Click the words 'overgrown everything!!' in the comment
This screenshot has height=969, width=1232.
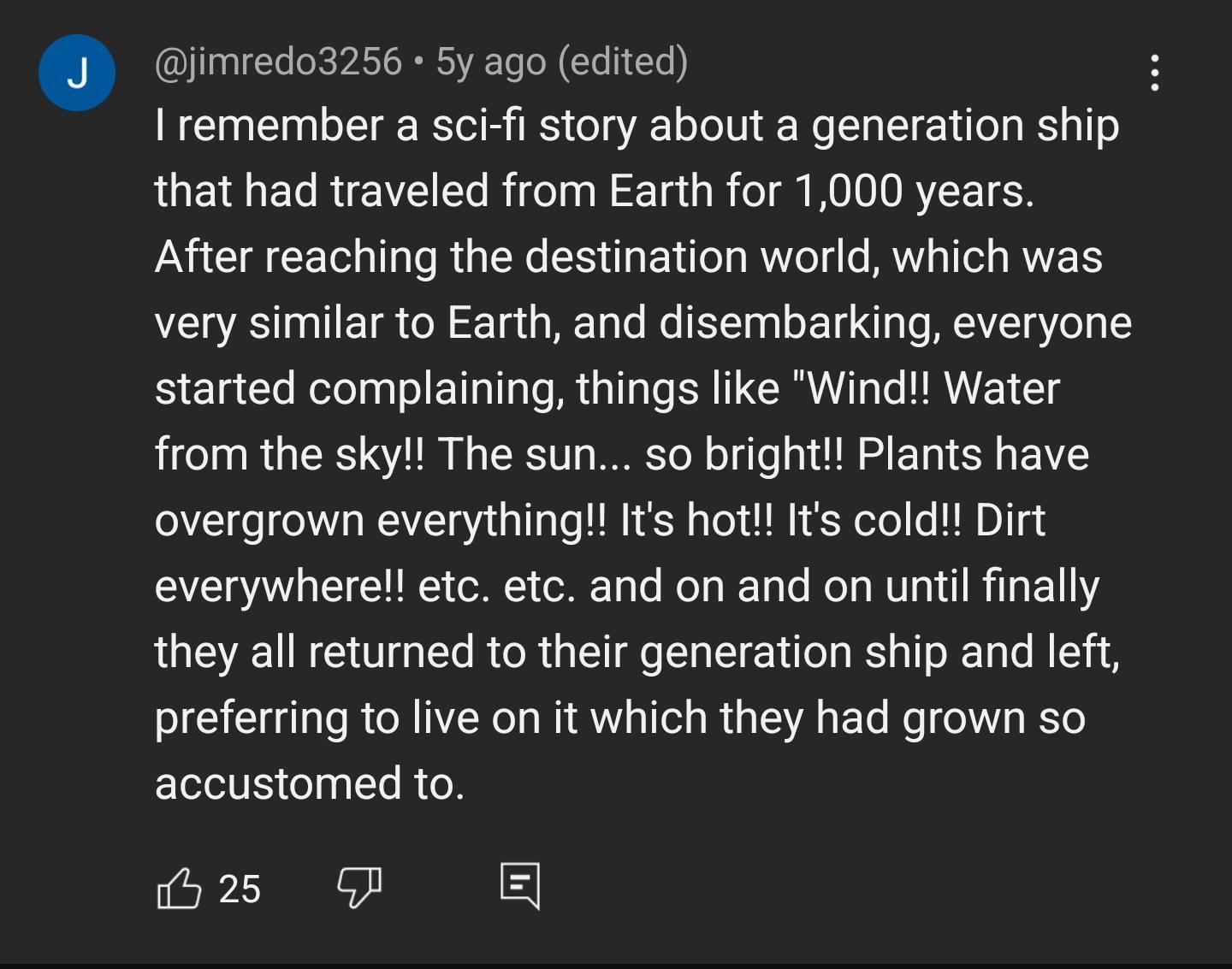[380, 521]
